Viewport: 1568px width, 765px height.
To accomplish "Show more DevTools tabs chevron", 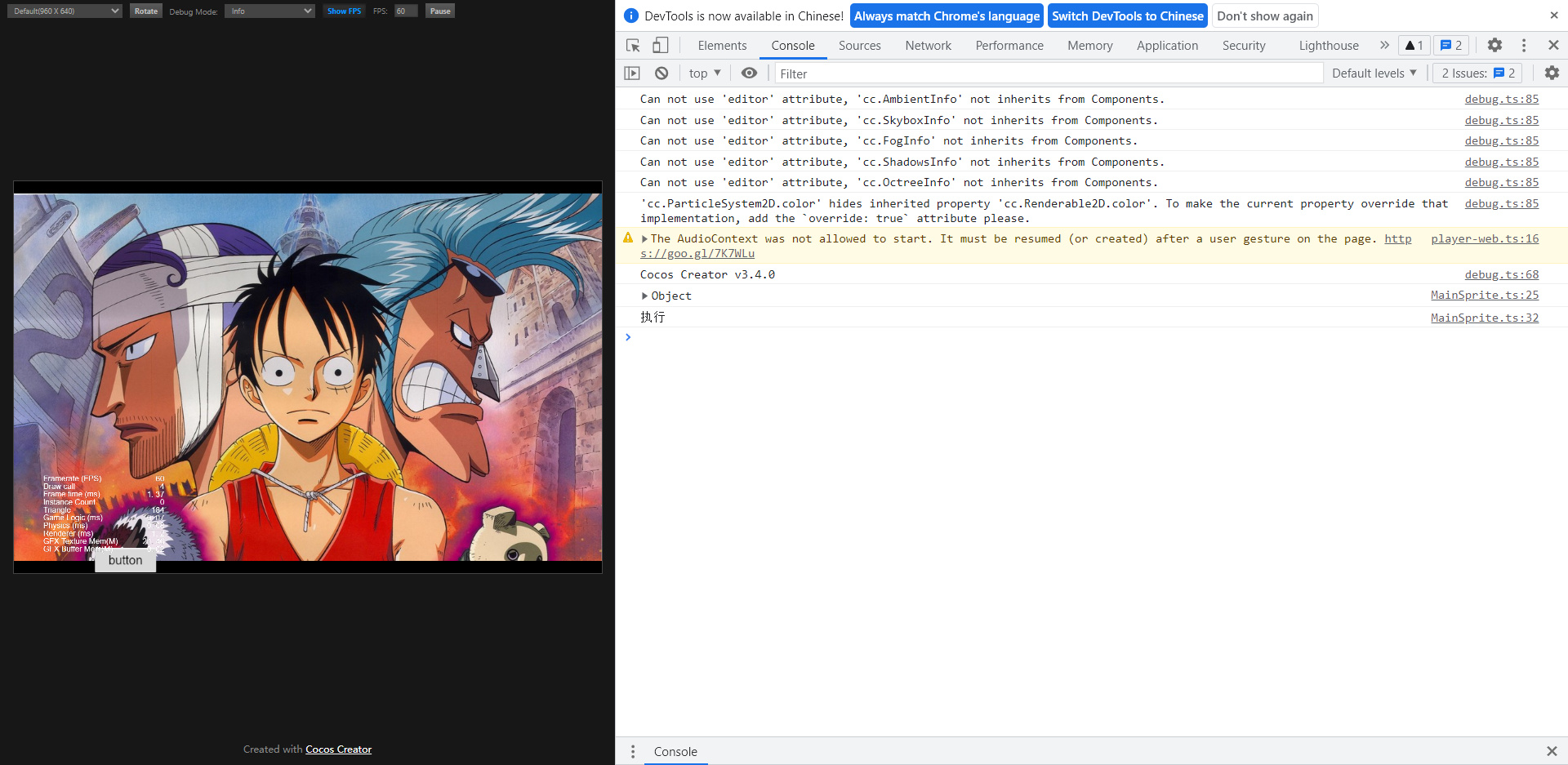I will point(1384,46).
